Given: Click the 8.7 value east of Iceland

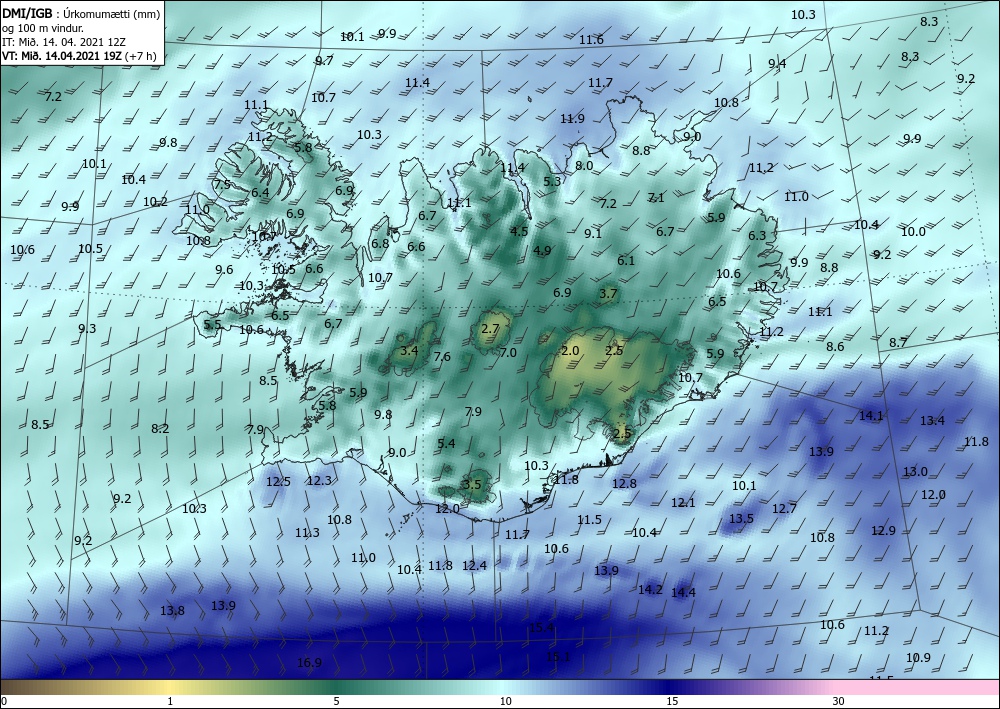Looking at the screenshot, I should pyautogui.click(x=898, y=342).
